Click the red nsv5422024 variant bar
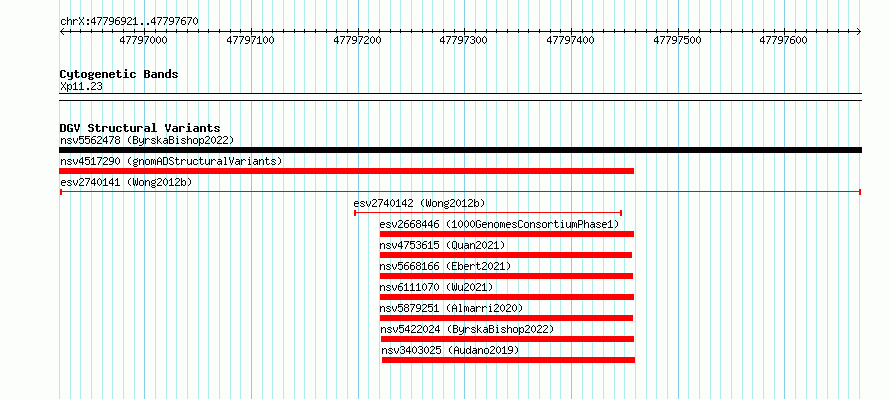This screenshot has height=399, width=890. point(507,339)
